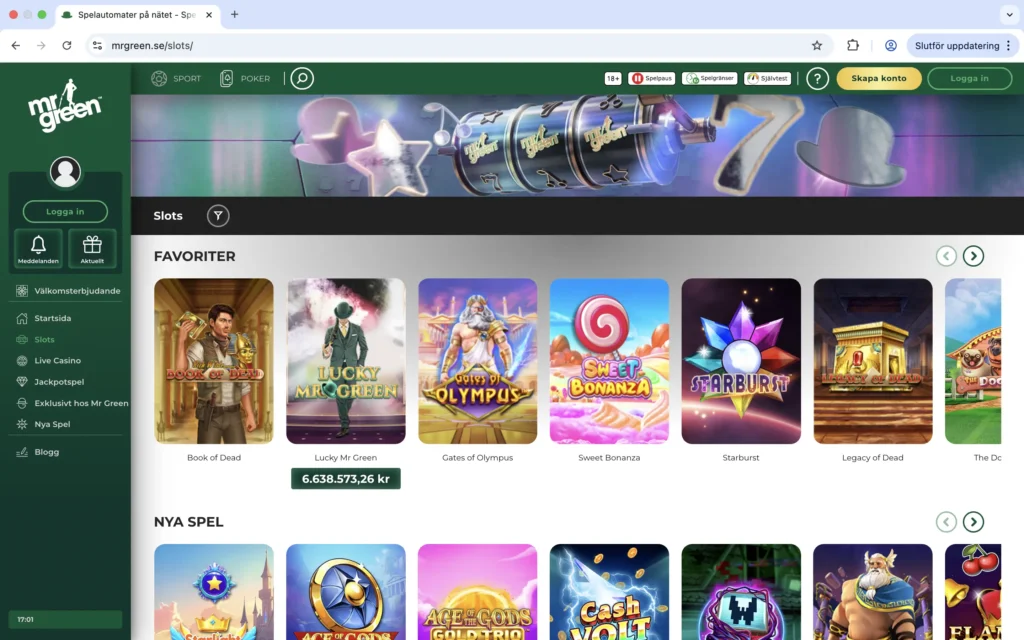
Task: Click Logga in in top bar
Action: click(969, 78)
